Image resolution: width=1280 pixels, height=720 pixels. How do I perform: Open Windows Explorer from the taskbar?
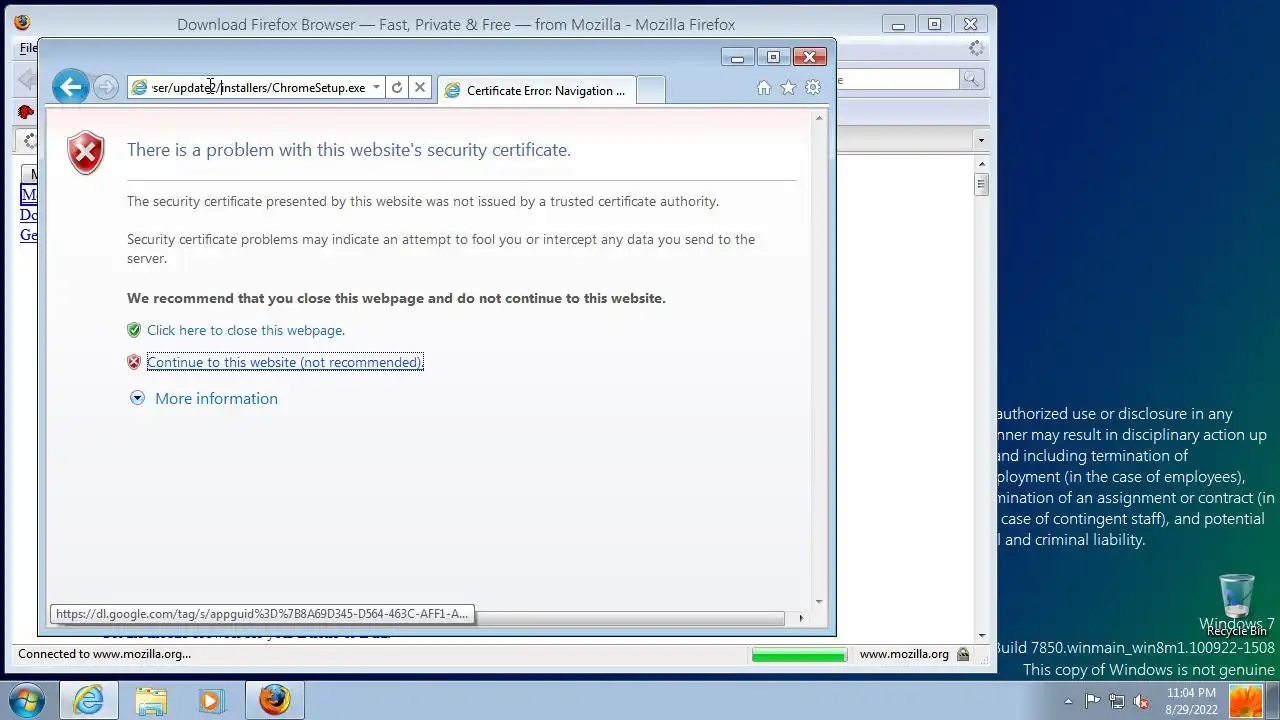(x=151, y=700)
